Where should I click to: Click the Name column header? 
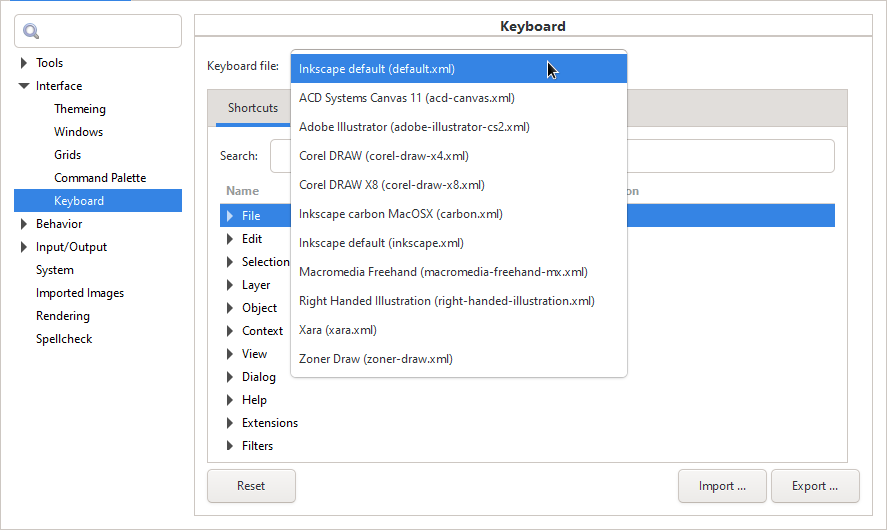coord(243,191)
